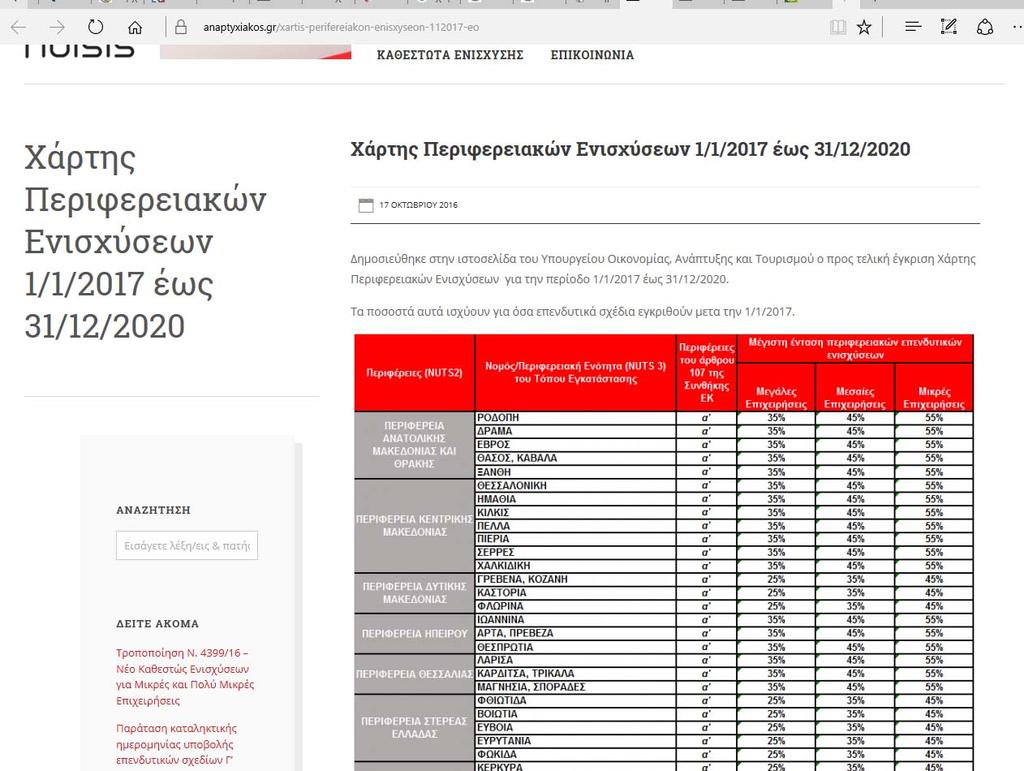Open the 'Τροποποίηση Ν. 4399/16' sidebar link
This screenshot has height=771, width=1024.
click(185, 676)
